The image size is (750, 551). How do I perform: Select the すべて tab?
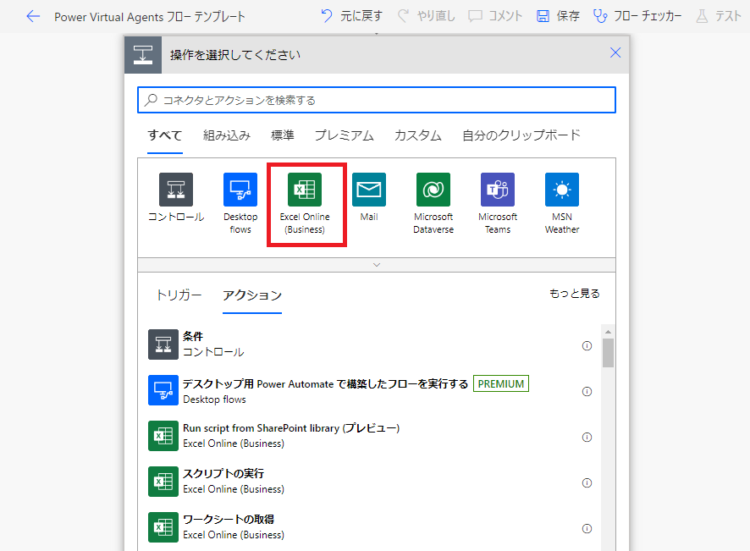(165, 135)
